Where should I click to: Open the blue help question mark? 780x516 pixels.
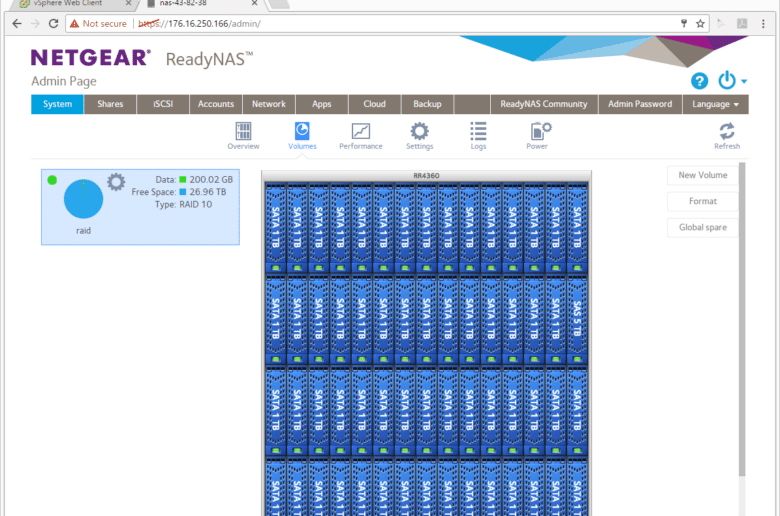coord(699,81)
